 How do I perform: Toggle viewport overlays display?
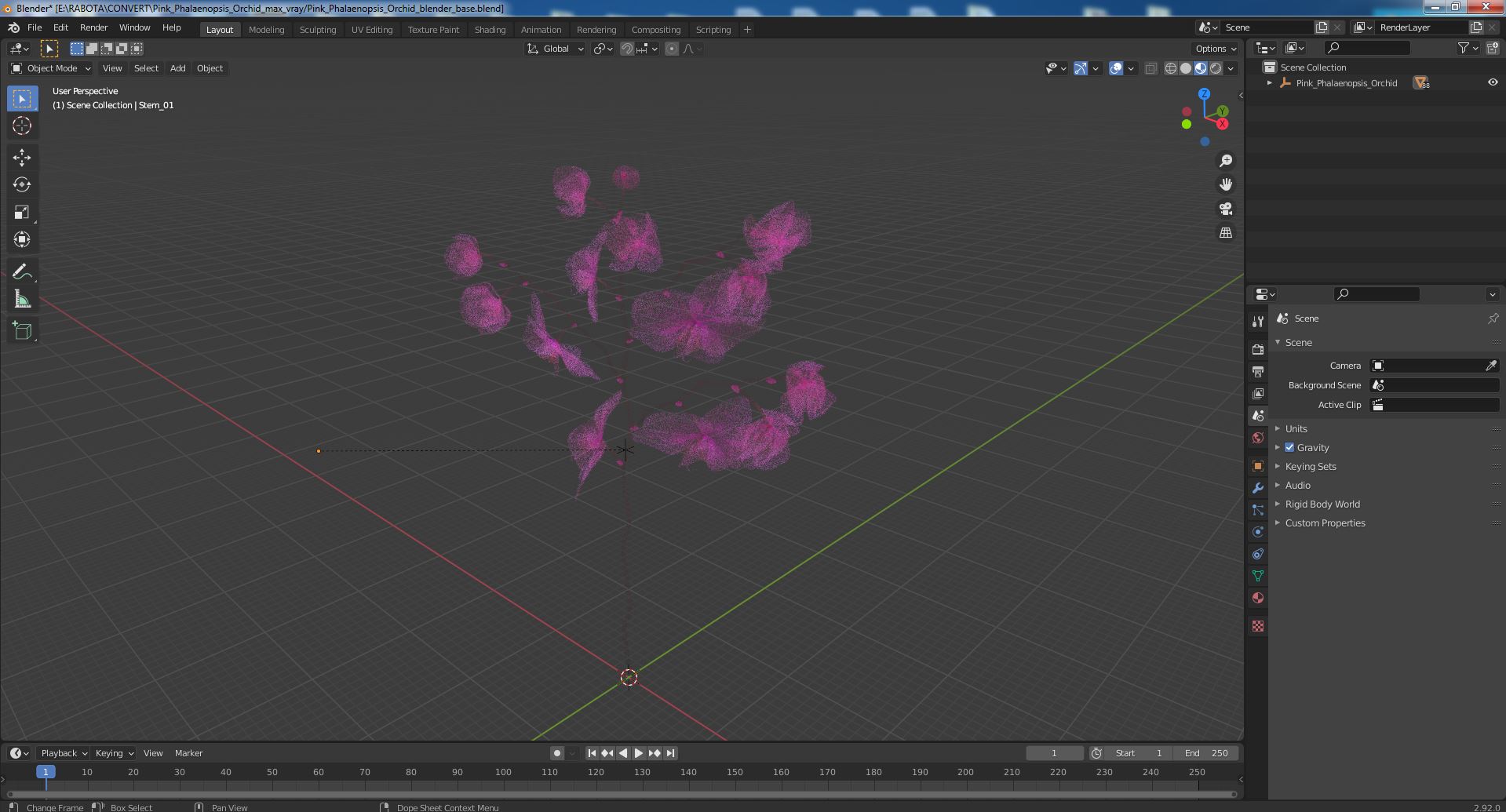tap(1116, 68)
